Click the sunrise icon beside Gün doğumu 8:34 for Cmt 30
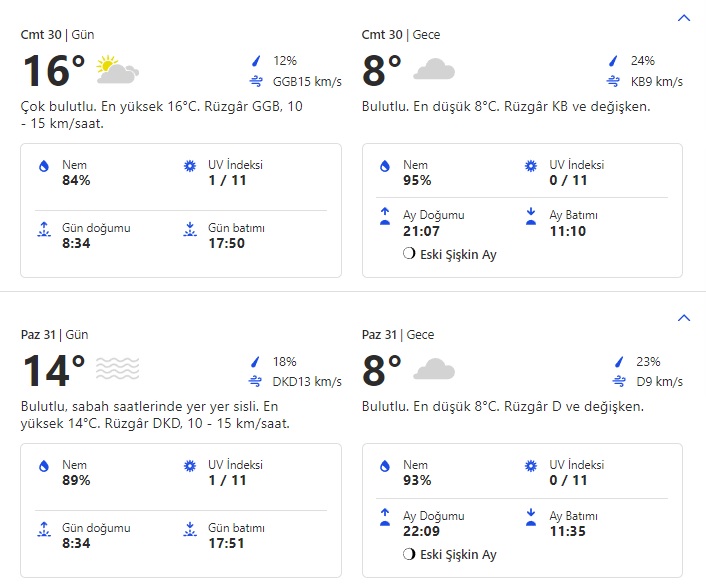 (x=43, y=229)
